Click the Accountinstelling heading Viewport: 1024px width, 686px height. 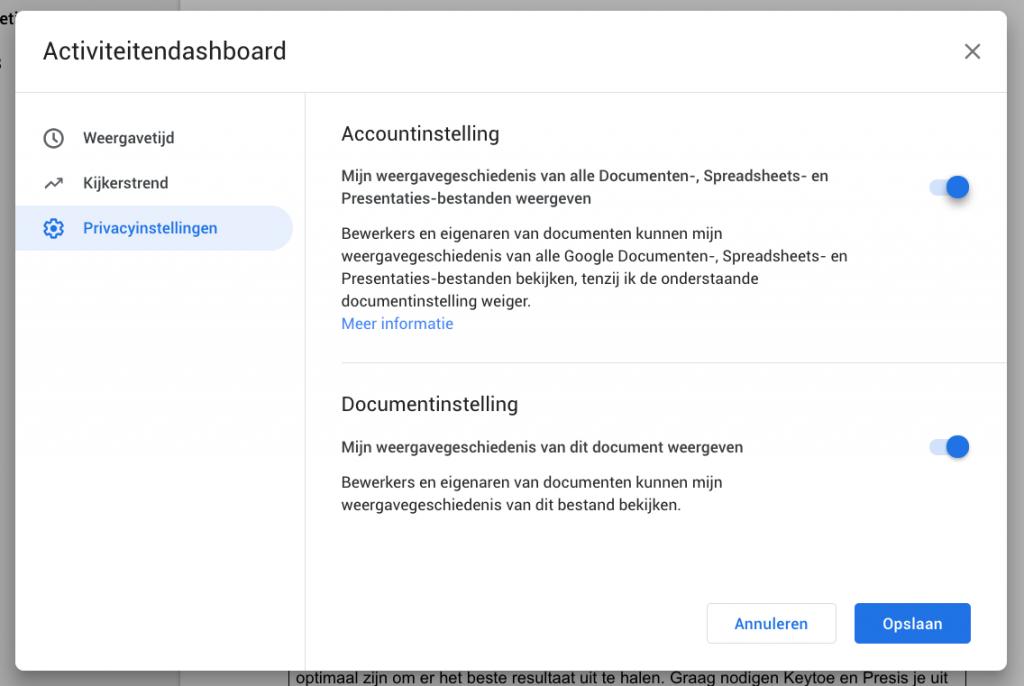point(420,134)
